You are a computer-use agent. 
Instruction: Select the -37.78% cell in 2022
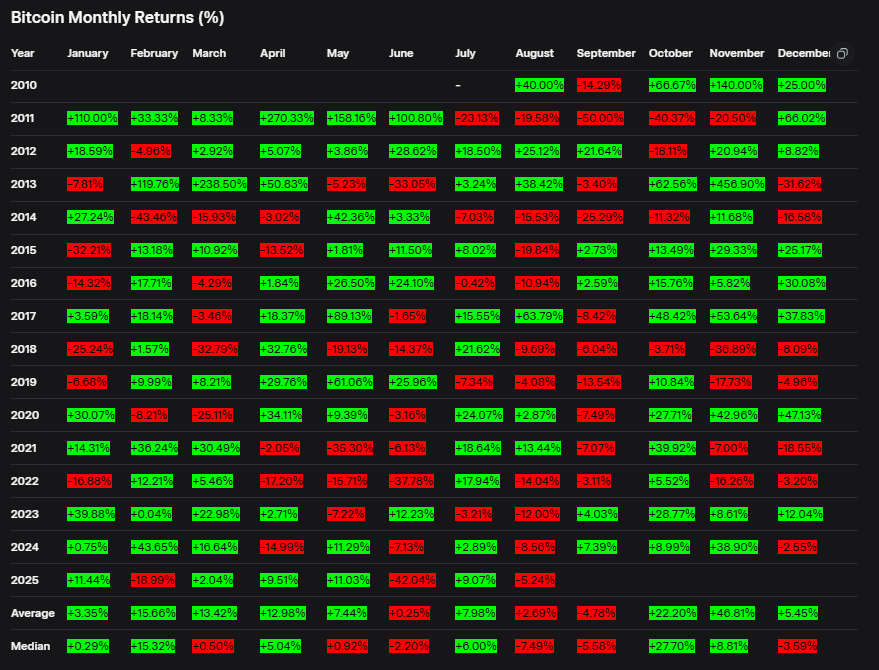pyautogui.click(x=411, y=481)
